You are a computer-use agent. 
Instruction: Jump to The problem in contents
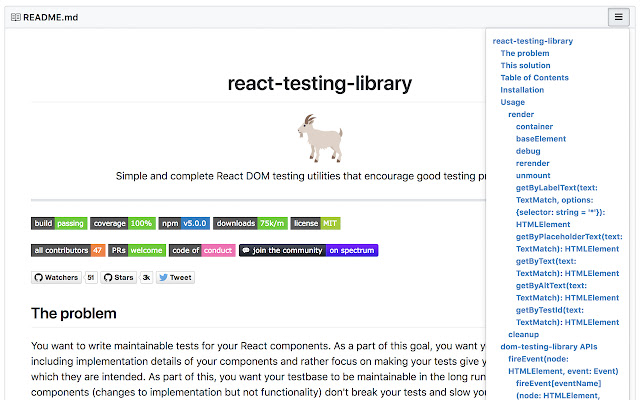(x=525, y=53)
